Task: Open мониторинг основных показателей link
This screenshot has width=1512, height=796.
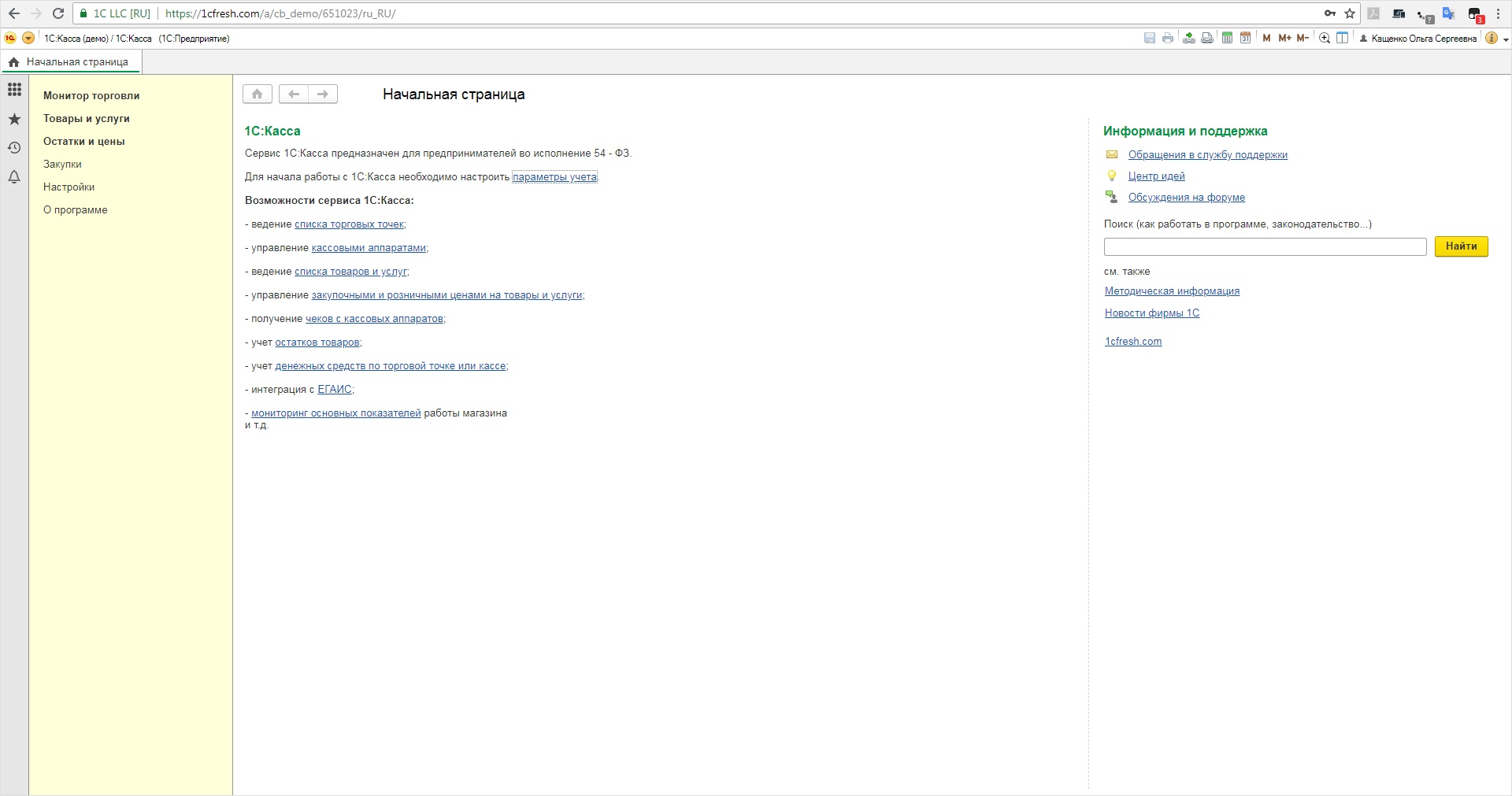Action: pos(336,413)
